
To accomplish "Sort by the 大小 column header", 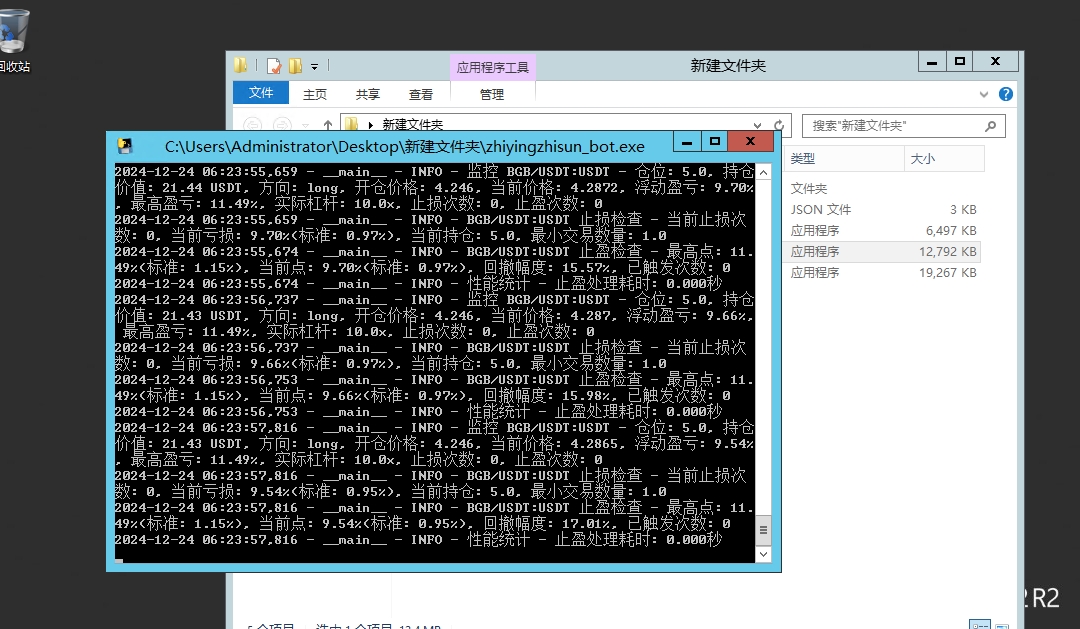I will (944, 158).
